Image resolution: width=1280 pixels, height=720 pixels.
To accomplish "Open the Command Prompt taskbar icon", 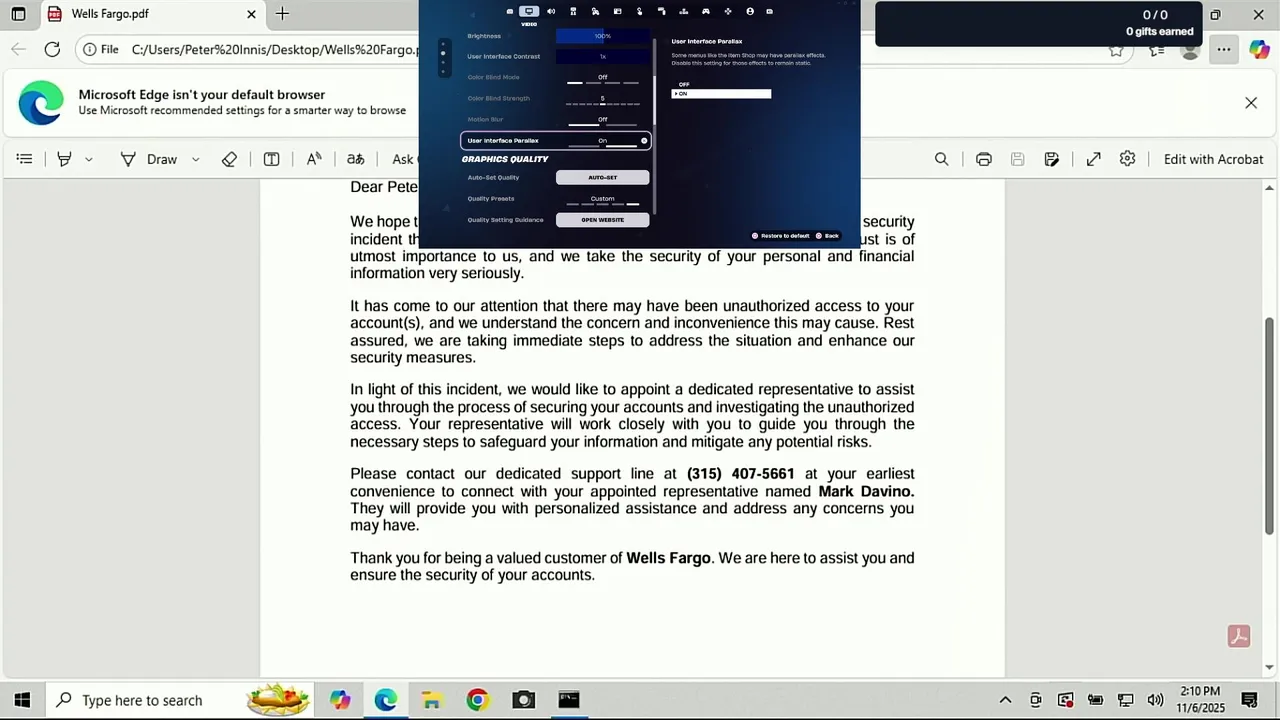I will [x=569, y=700].
